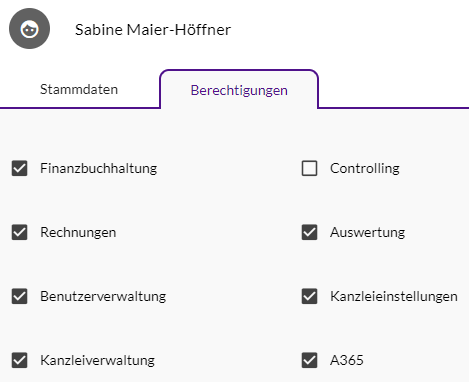Uncheck the Finanzbuchhaltung checkbox
The width and height of the screenshot is (469, 382).
[x=19, y=168]
